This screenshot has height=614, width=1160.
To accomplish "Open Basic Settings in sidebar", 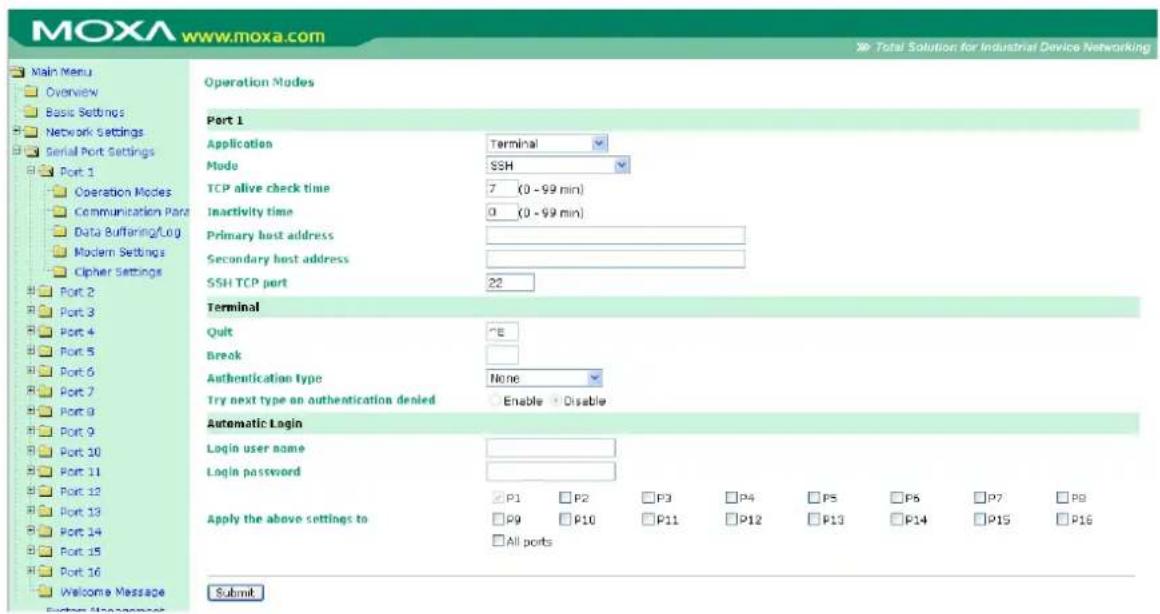I will [84, 112].
